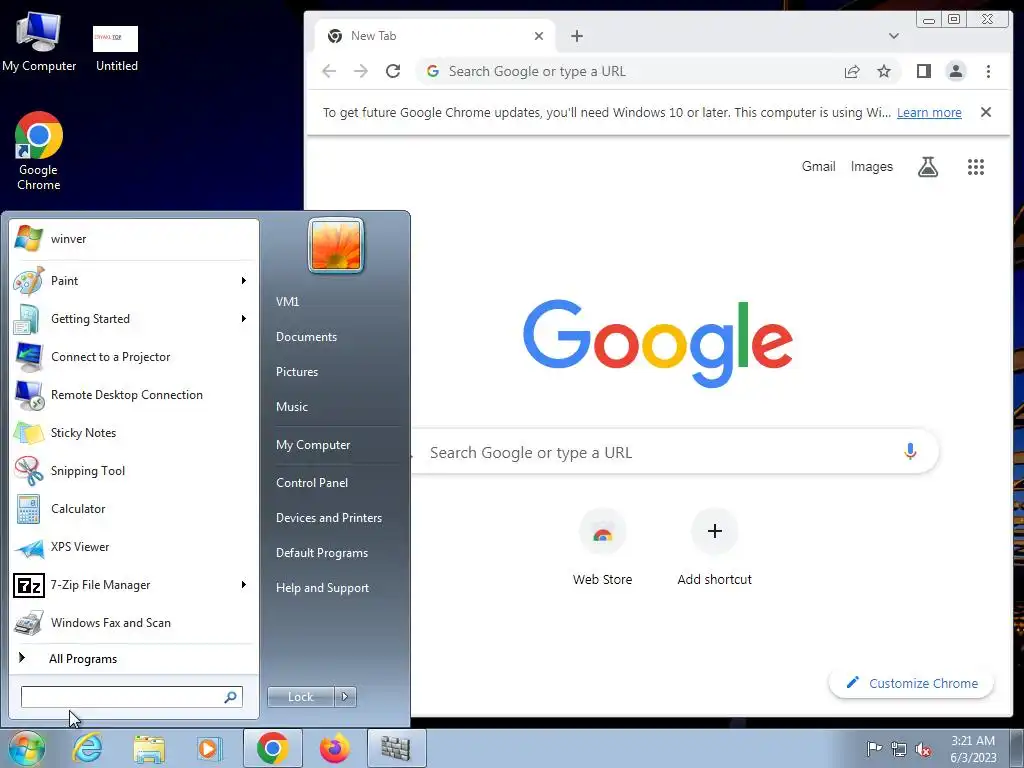Open Chrome profile avatar menu
Screen dimensions: 1024x768
tap(956, 71)
